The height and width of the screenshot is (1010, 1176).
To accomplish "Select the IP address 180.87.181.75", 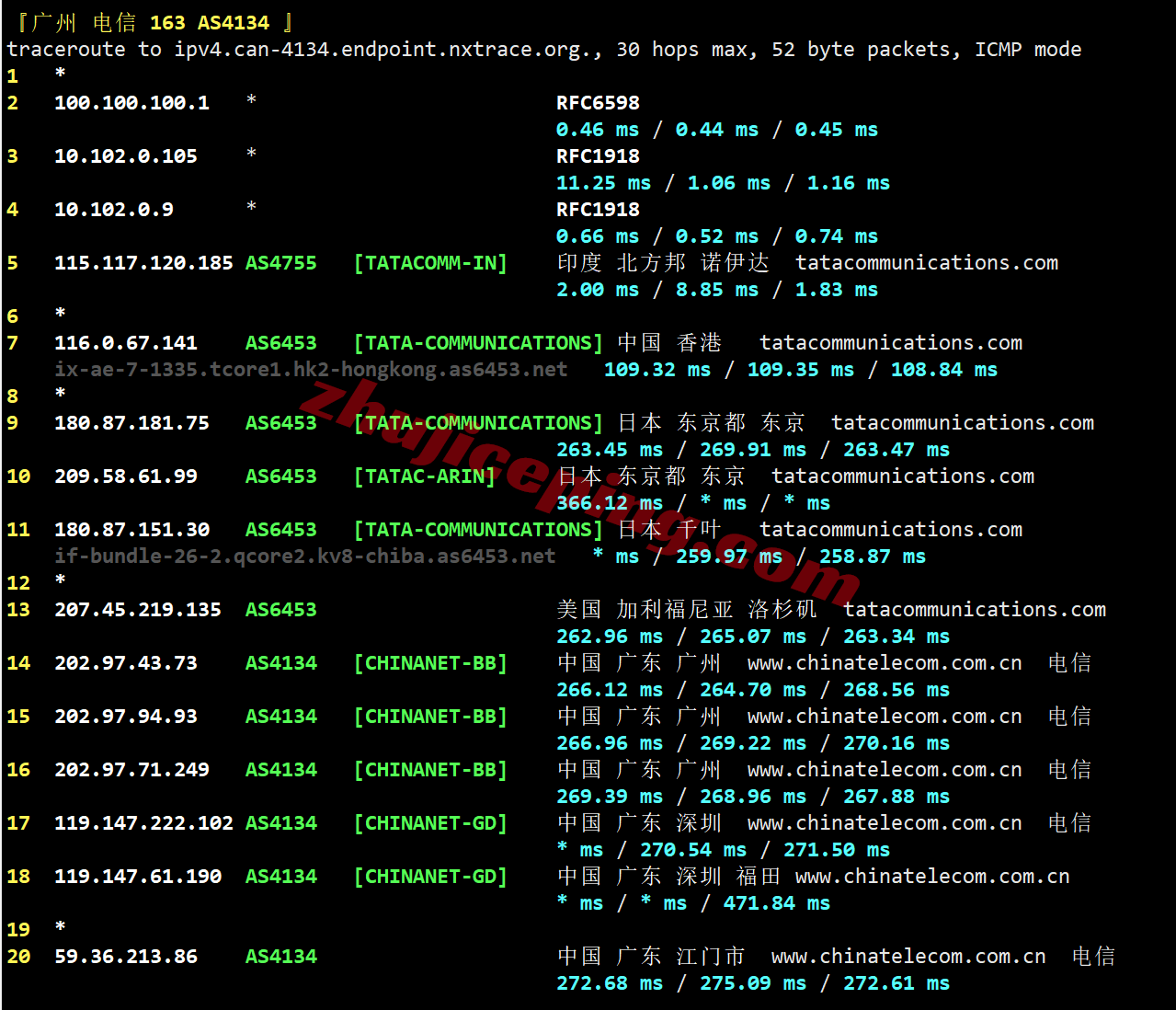I will pyautogui.click(x=131, y=423).
